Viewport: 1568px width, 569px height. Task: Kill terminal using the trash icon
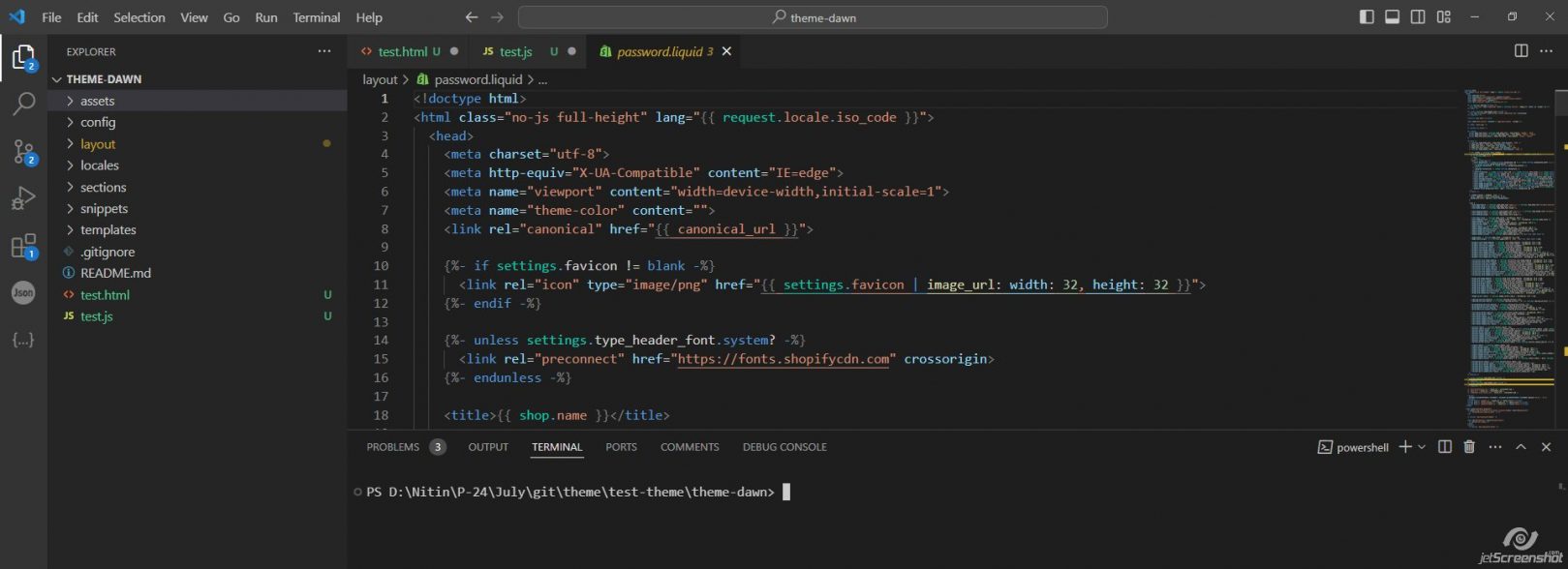click(1469, 447)
